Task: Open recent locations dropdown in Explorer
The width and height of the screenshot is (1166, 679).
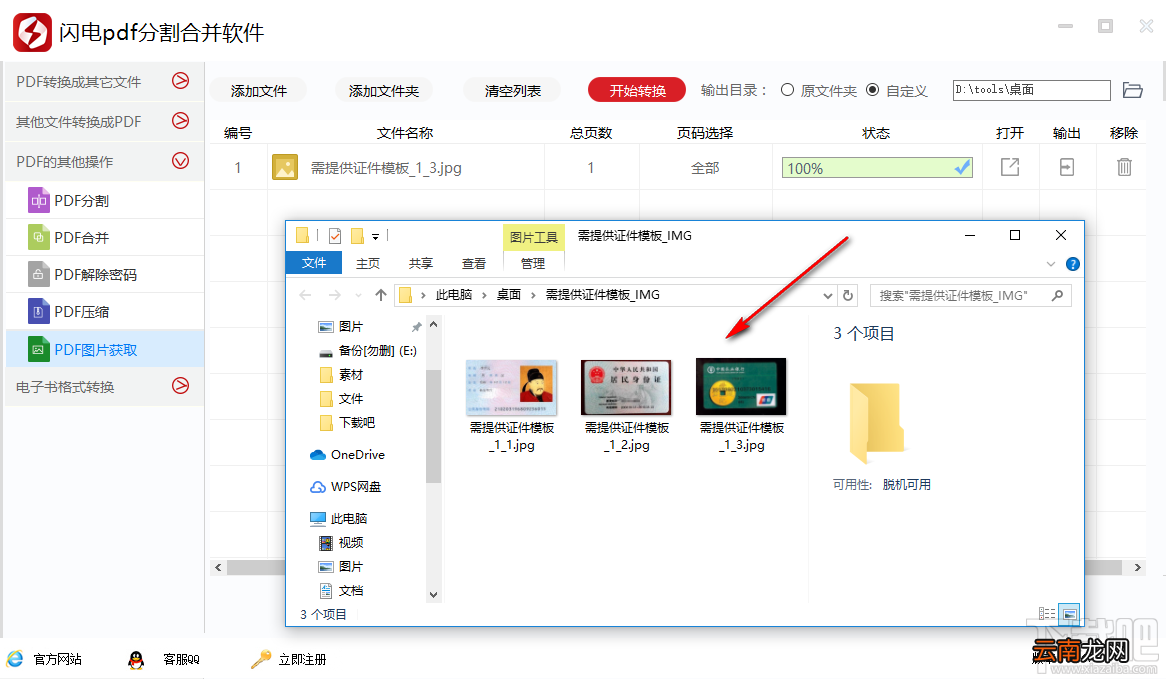Action: 358,295
